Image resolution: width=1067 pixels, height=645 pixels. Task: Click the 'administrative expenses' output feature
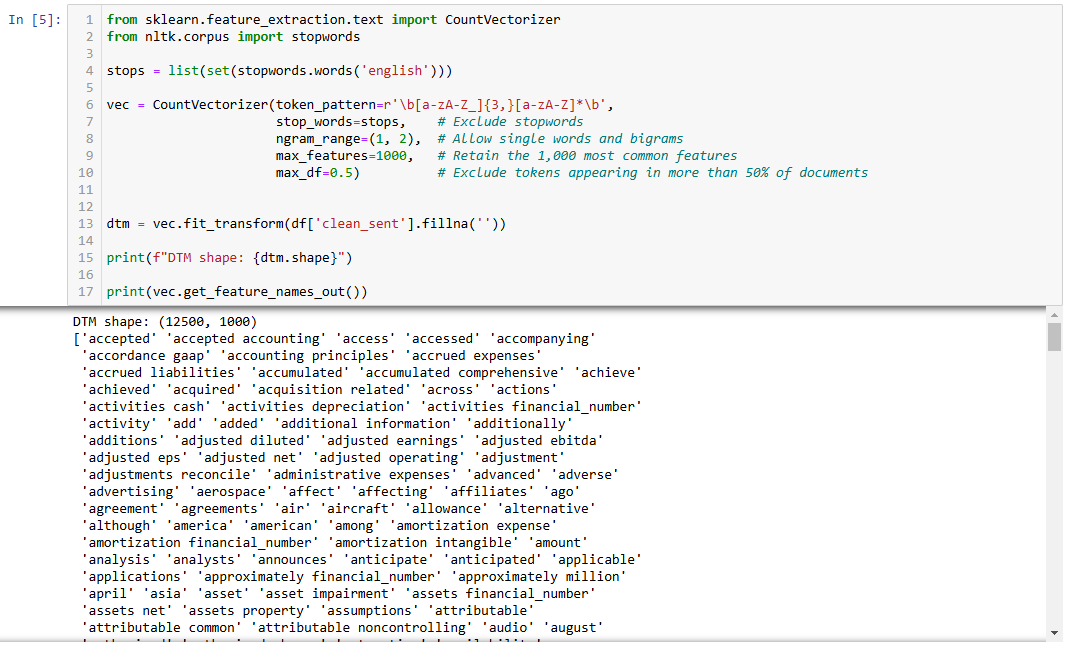362,475
